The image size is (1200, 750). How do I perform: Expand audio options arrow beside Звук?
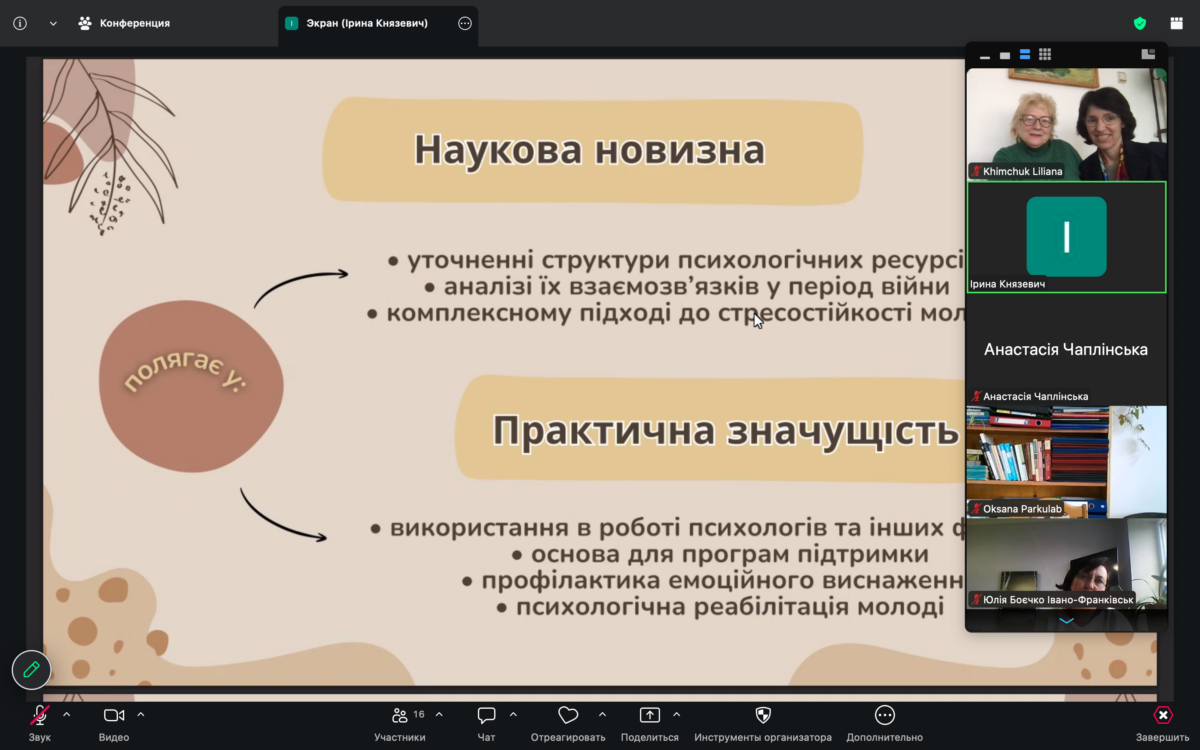pyautogui.click(x=67, y=715)
